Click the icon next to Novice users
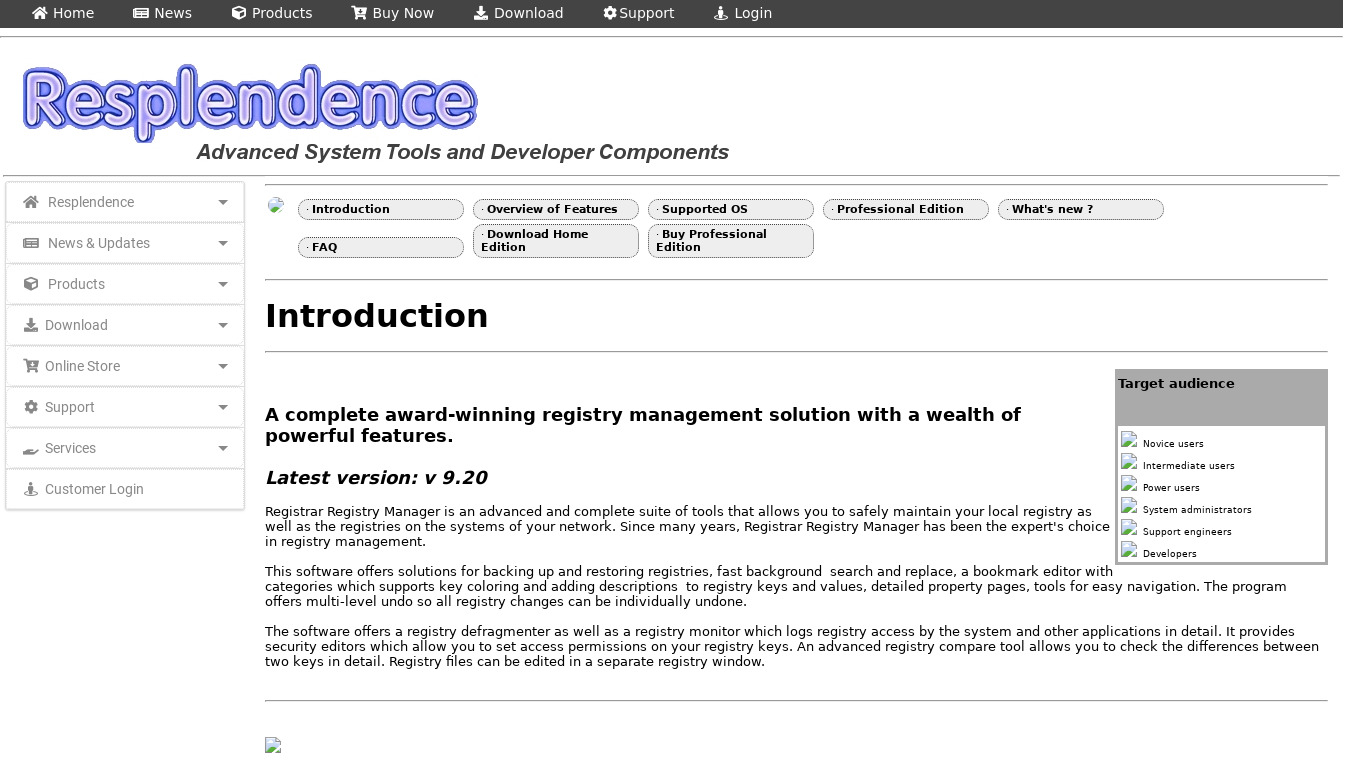This screenshot has height=768, width=1366. click(x=1129, y=440)
